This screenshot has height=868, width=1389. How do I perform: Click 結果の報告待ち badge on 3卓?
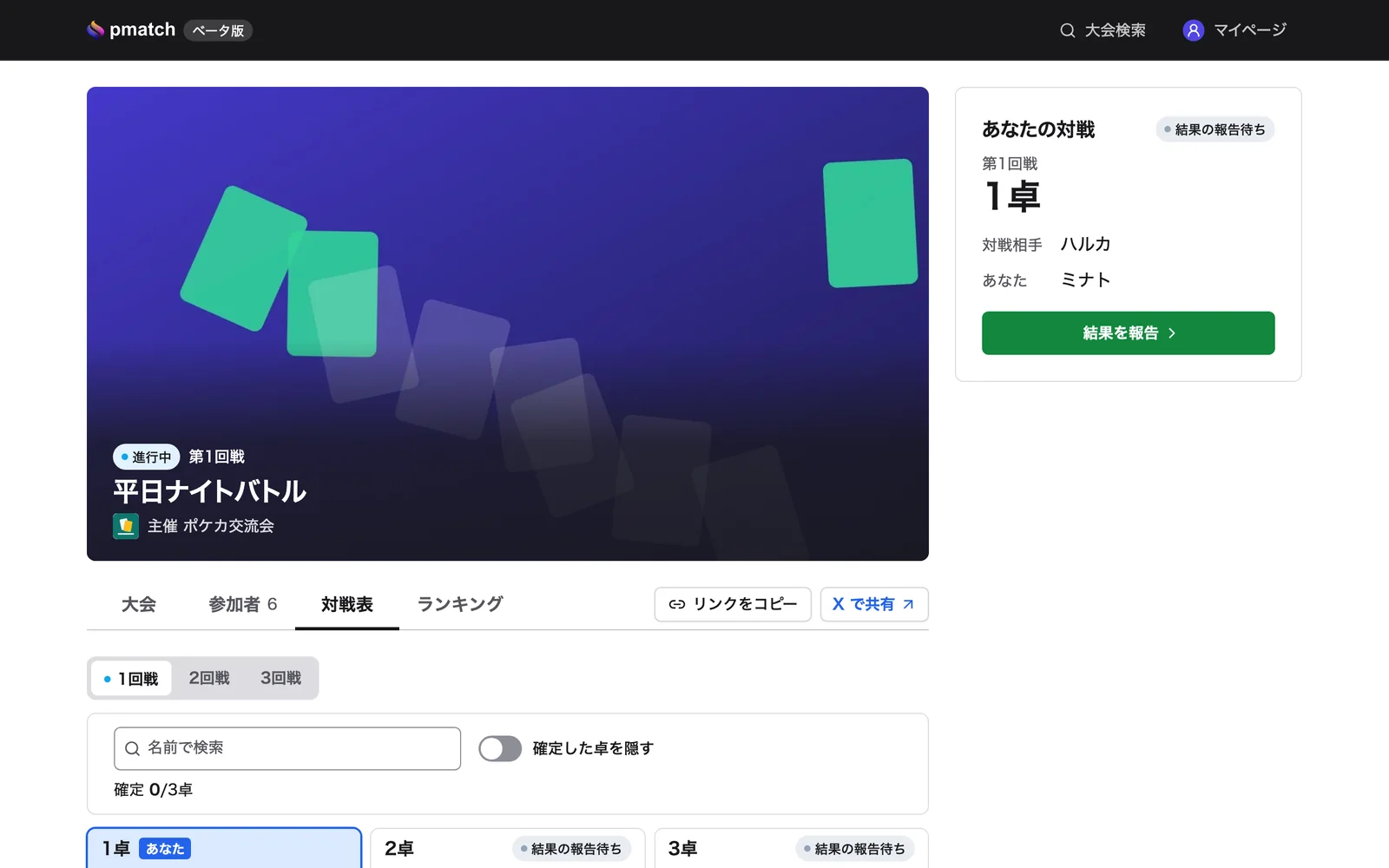855,849
